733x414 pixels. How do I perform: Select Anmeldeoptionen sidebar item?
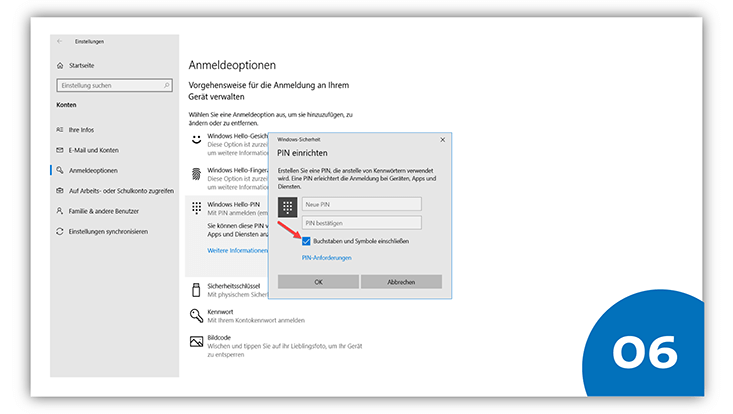[93, 170]
